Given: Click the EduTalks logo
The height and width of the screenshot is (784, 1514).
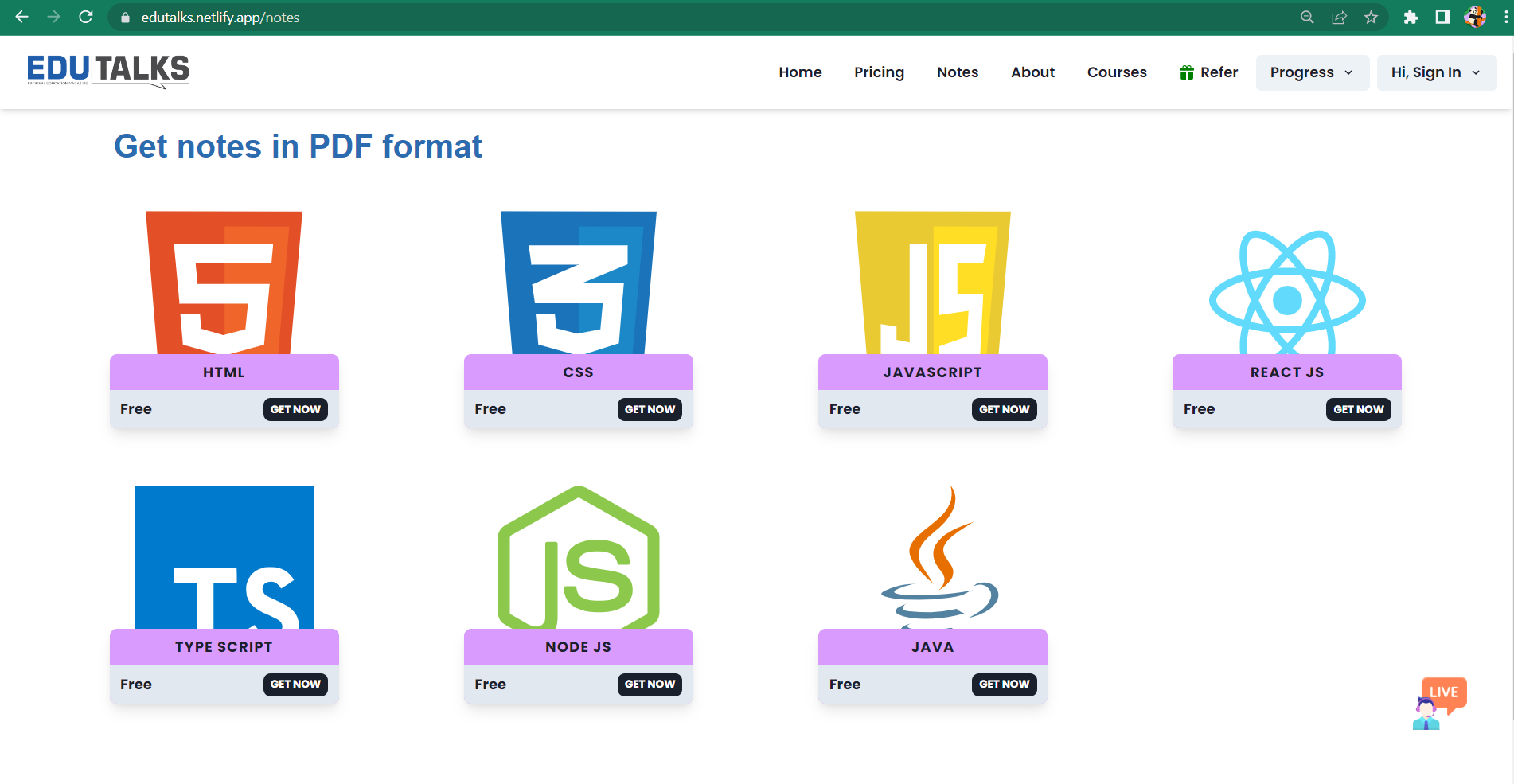Looking at the screenshot, I should tap(108, 71).
